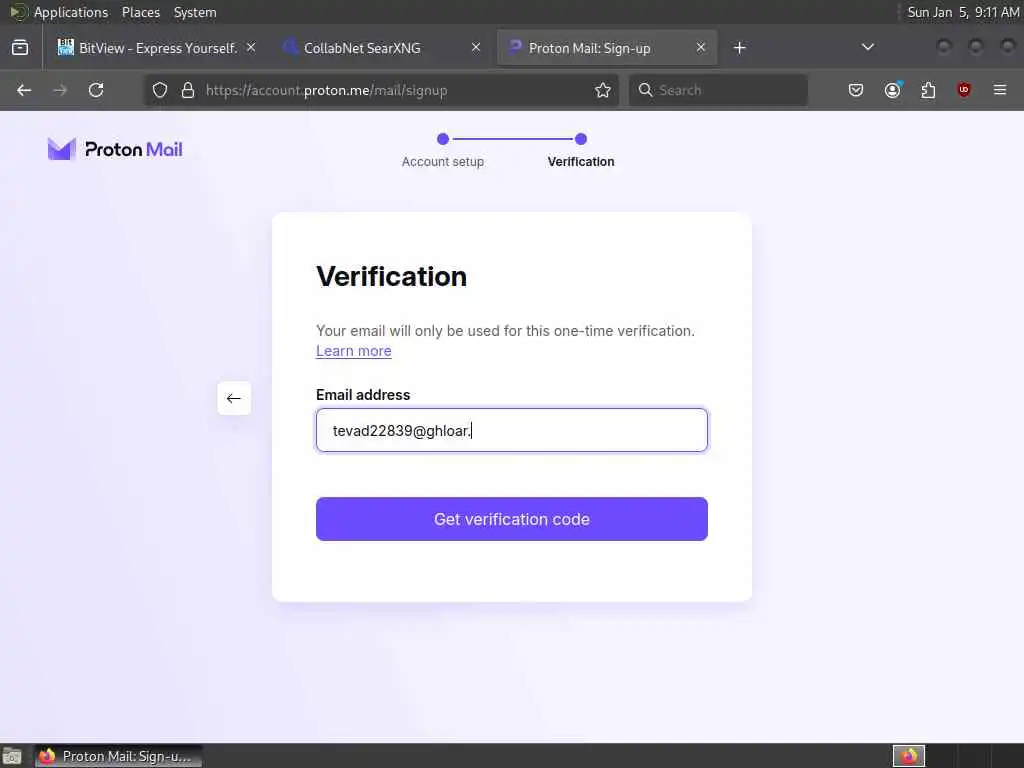The height and width of the screenshot is (768, 1024).
Task: Click the Firefox workspace switcher thumbnail
Action: coord(909,756)
